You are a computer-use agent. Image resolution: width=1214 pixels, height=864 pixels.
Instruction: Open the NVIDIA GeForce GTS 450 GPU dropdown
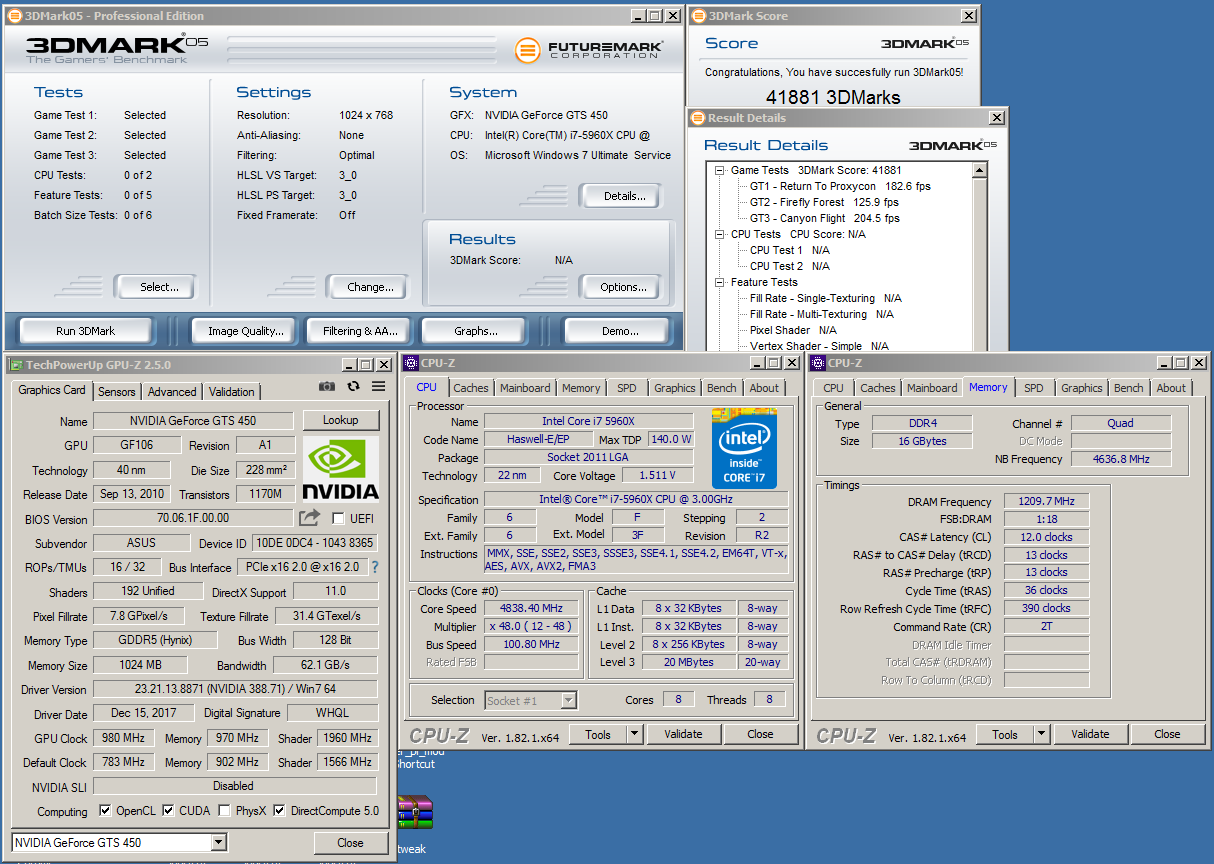coord(219,843)
